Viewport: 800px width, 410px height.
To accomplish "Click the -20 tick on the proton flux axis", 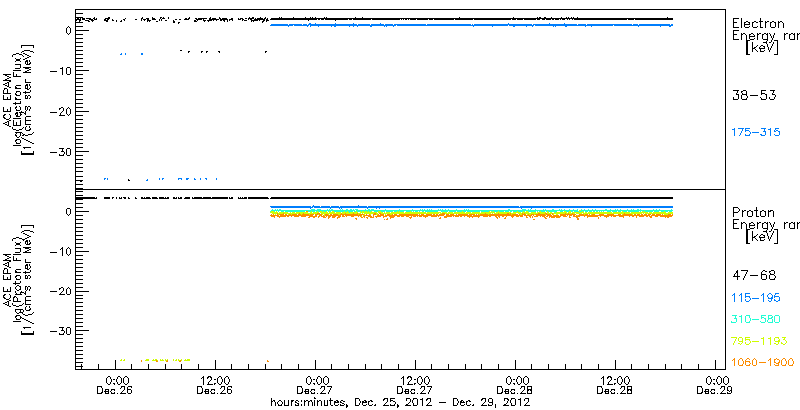I will pos(59,291).
